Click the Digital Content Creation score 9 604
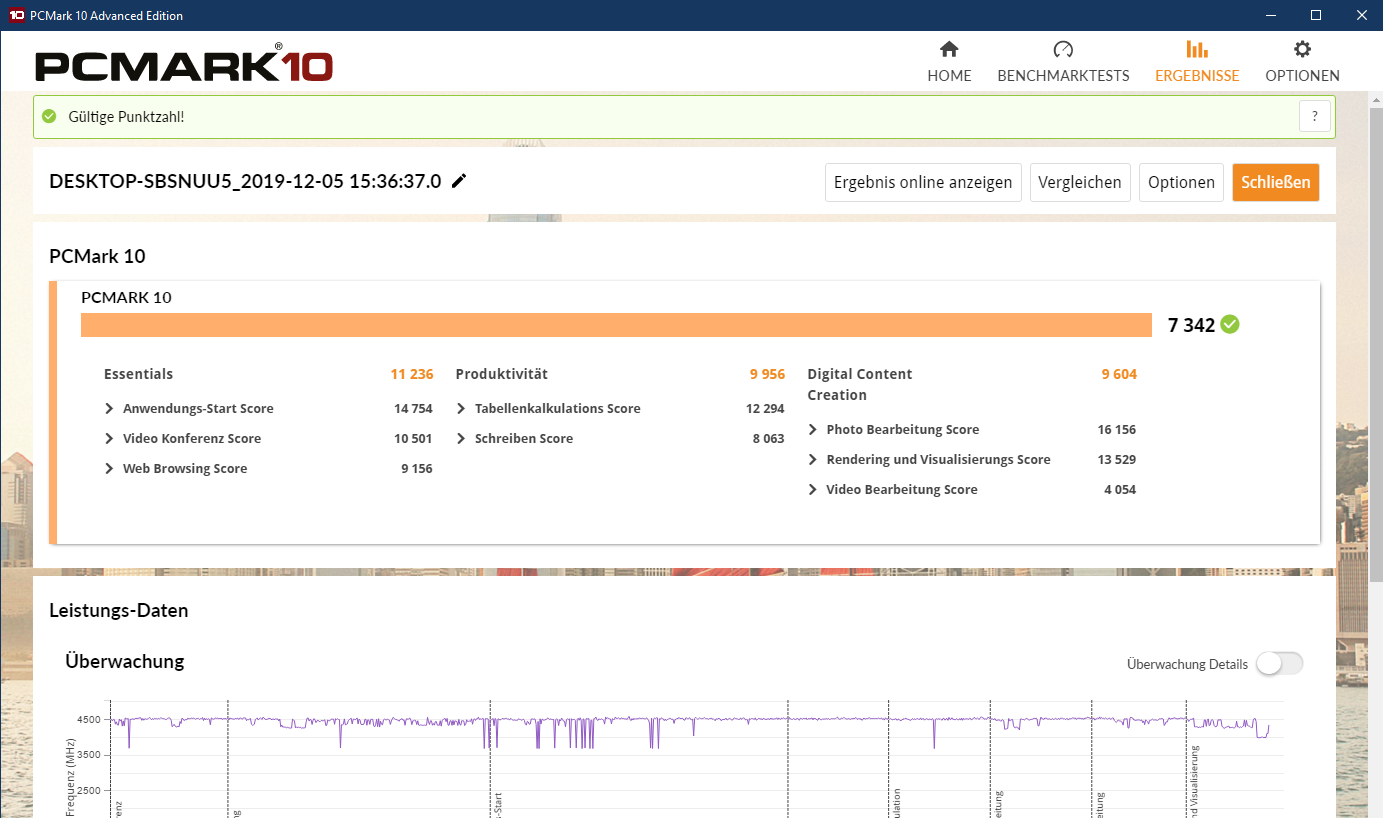Screen dimensions: 1383x818 [x=1119, y=374]
